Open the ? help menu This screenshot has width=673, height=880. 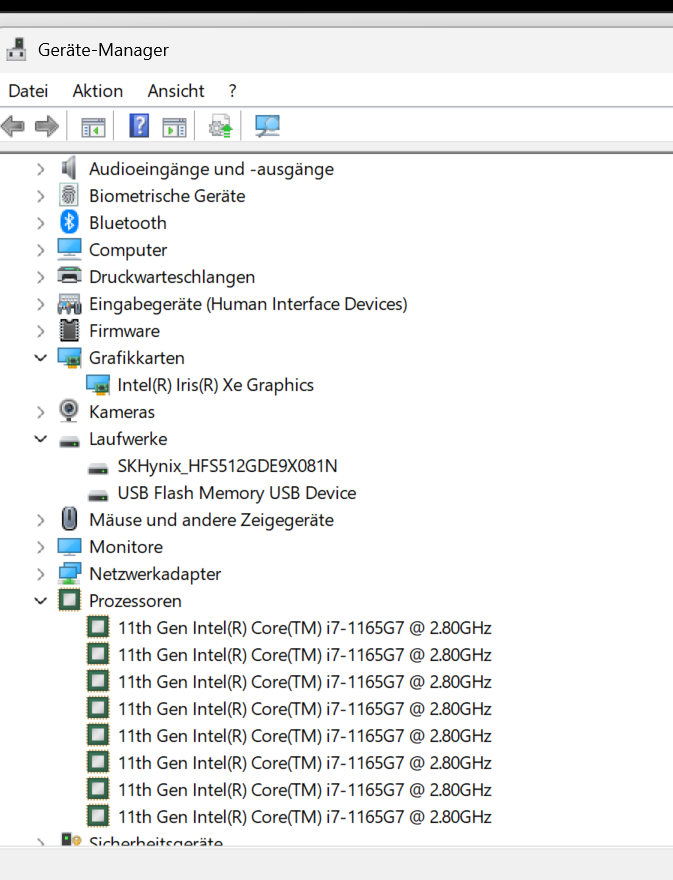pos(232,90)
